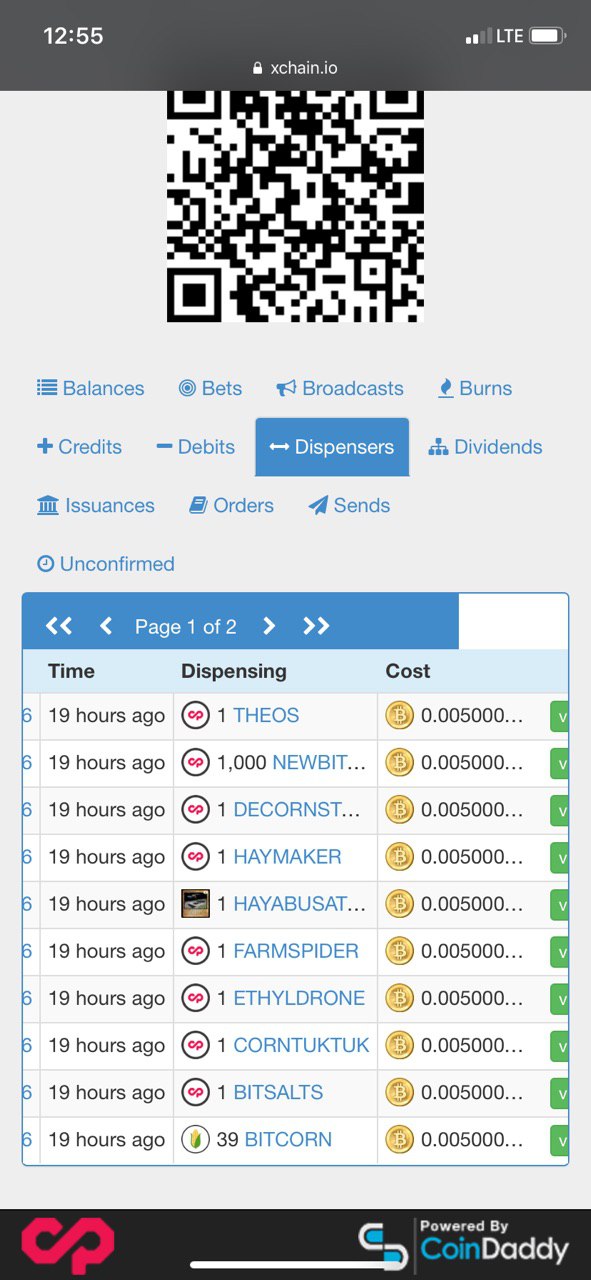Image resolution: width=591 pixels, height=1280 pixels.
Task: Click the green button in FARMSPIDER row
Action: point(559,951)
